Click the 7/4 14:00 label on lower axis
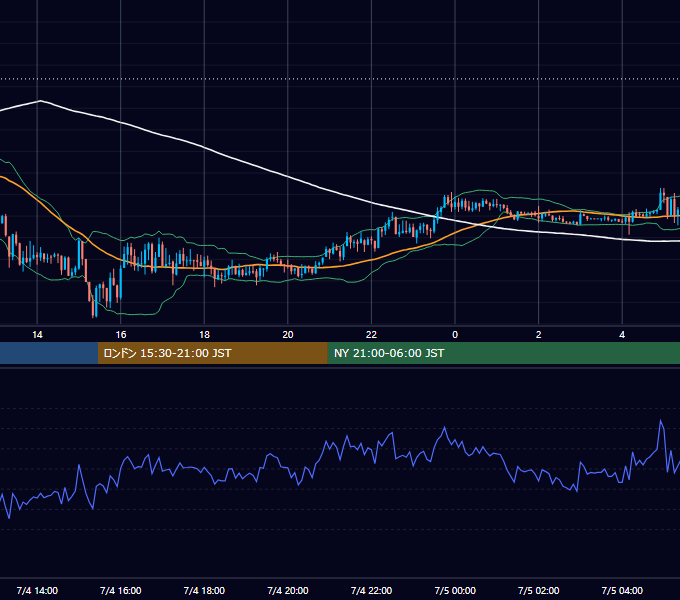Viewport: 680px width, 600px height. coord(37,590)
